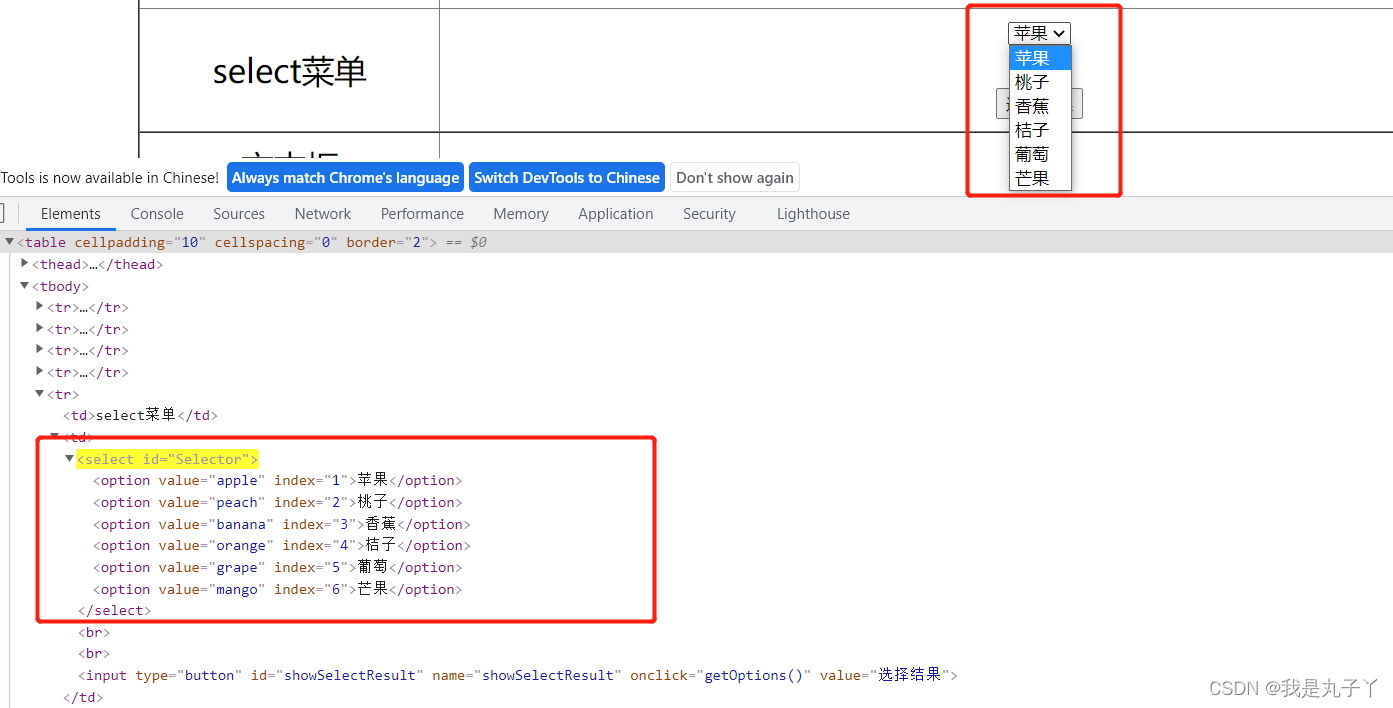Image resolution: width=1393 pixels, height=708 pixels.
Task: Open the Application panel
Action: (x=615, y=213)
